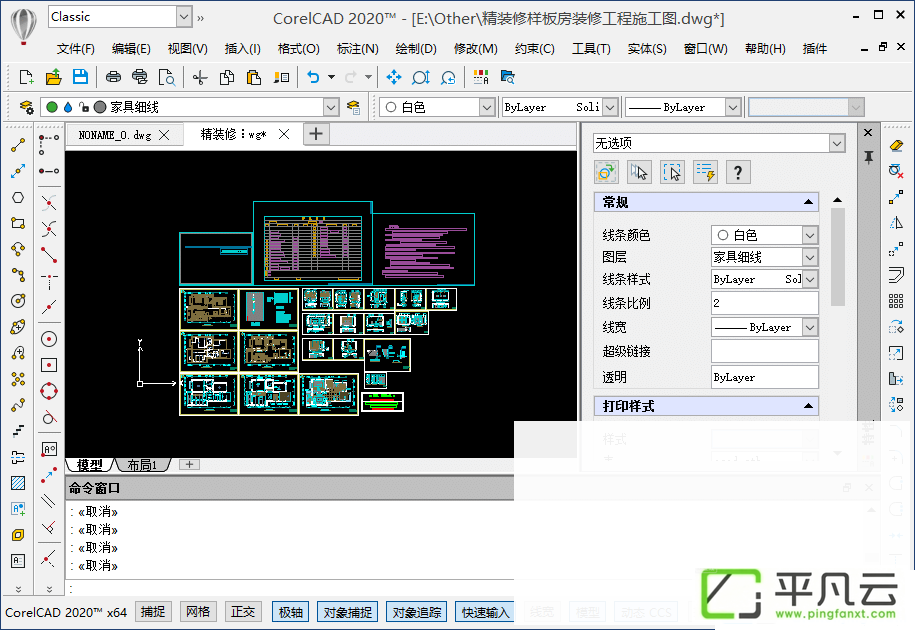Close the NONAME_0.dwg tab

[165, 135]
